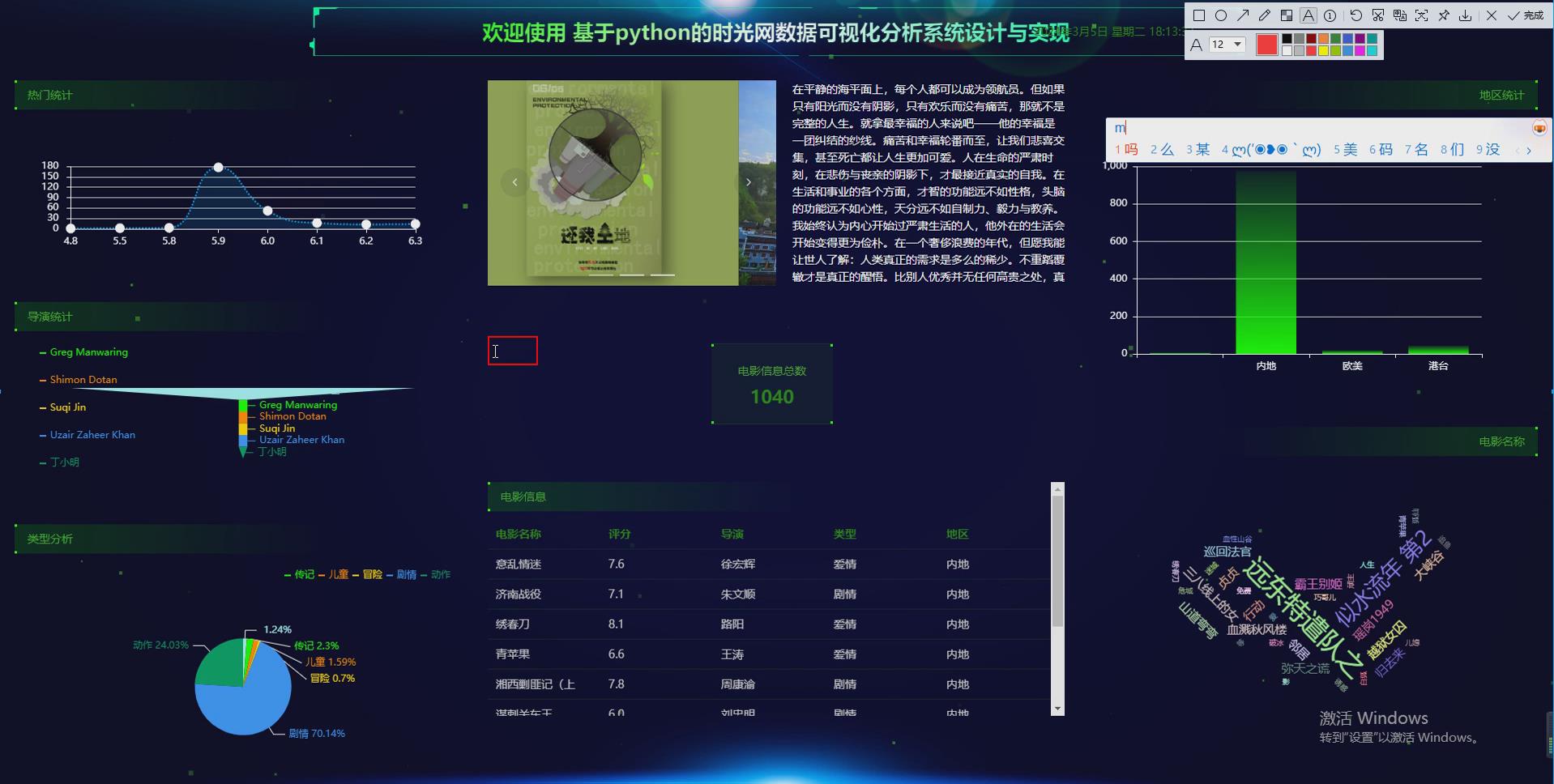
Task: Select the rectangle annotation tool
Action: click(1199, 16)
